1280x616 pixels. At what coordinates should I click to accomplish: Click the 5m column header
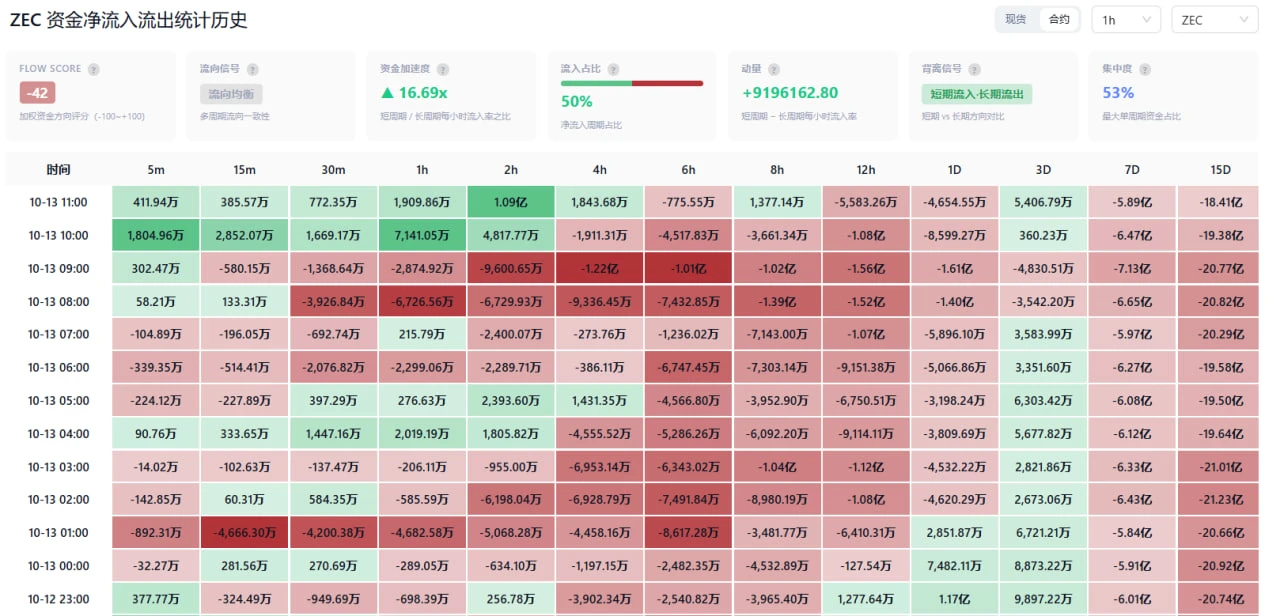coord(155,169)
